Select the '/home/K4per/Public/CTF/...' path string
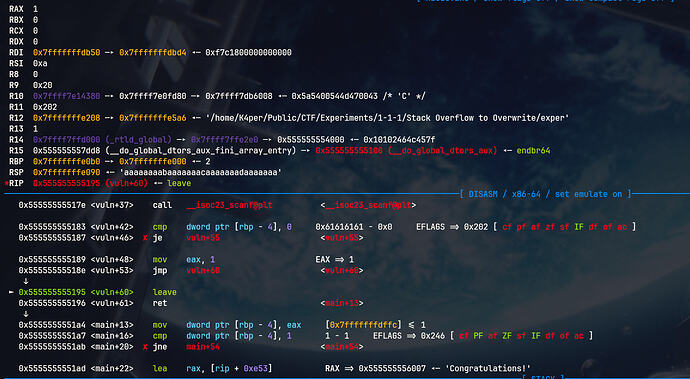 [x=387, y=118]
